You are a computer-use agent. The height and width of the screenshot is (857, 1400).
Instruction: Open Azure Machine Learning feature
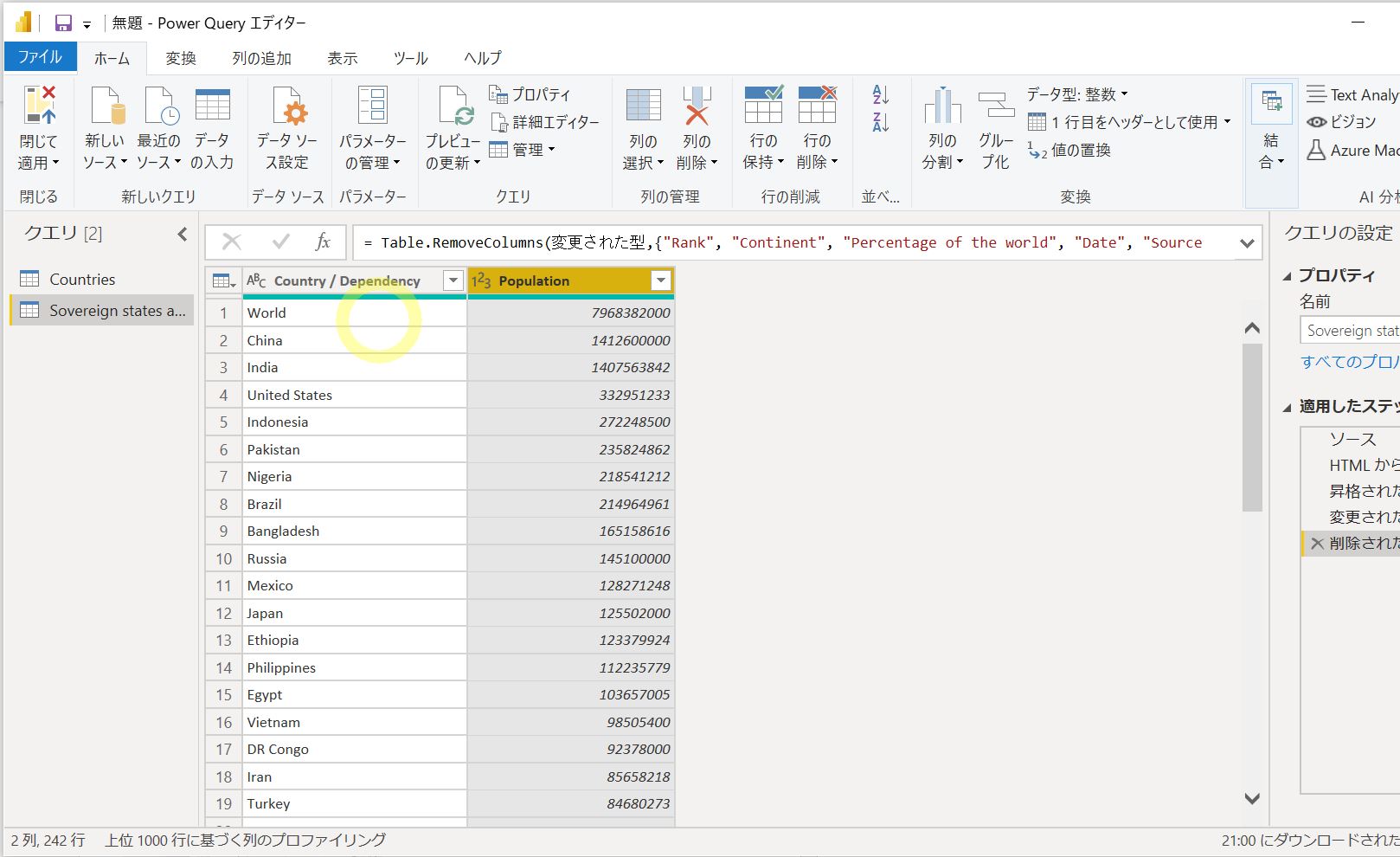pyautogui.click(x=1352, y=151)
